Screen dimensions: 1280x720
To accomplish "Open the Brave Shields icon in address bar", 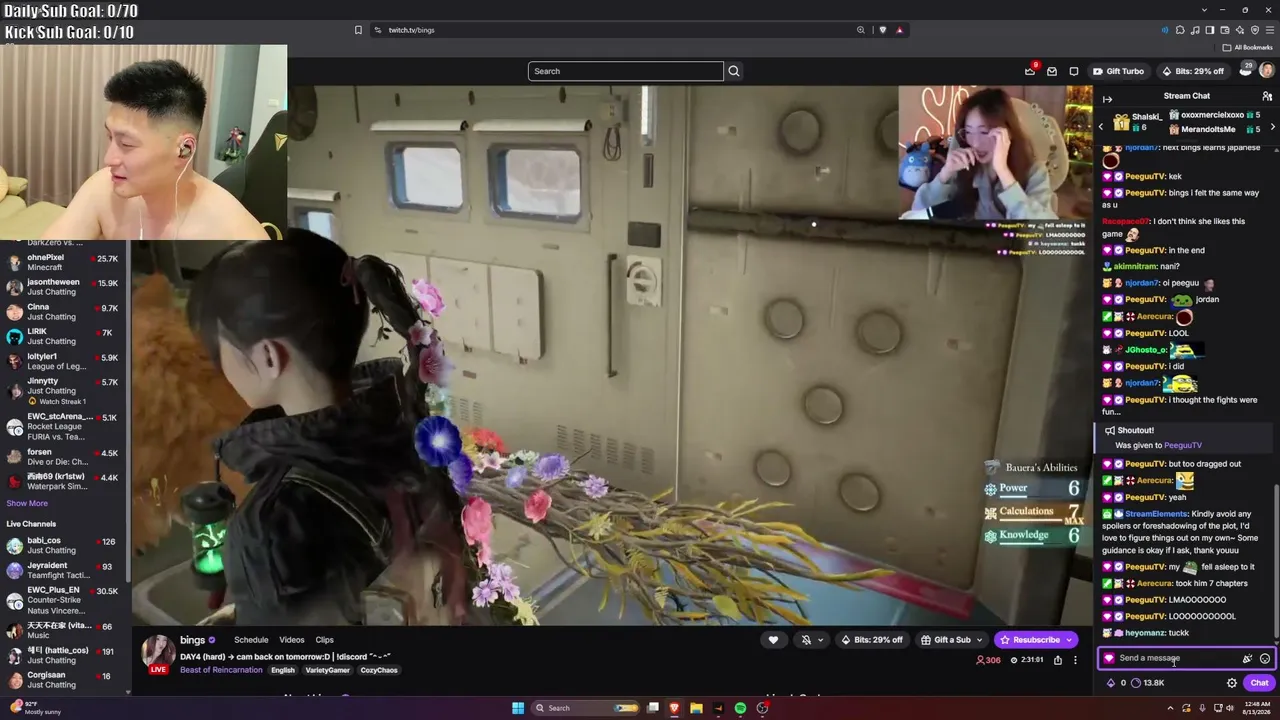I will (x=882, y=30).
